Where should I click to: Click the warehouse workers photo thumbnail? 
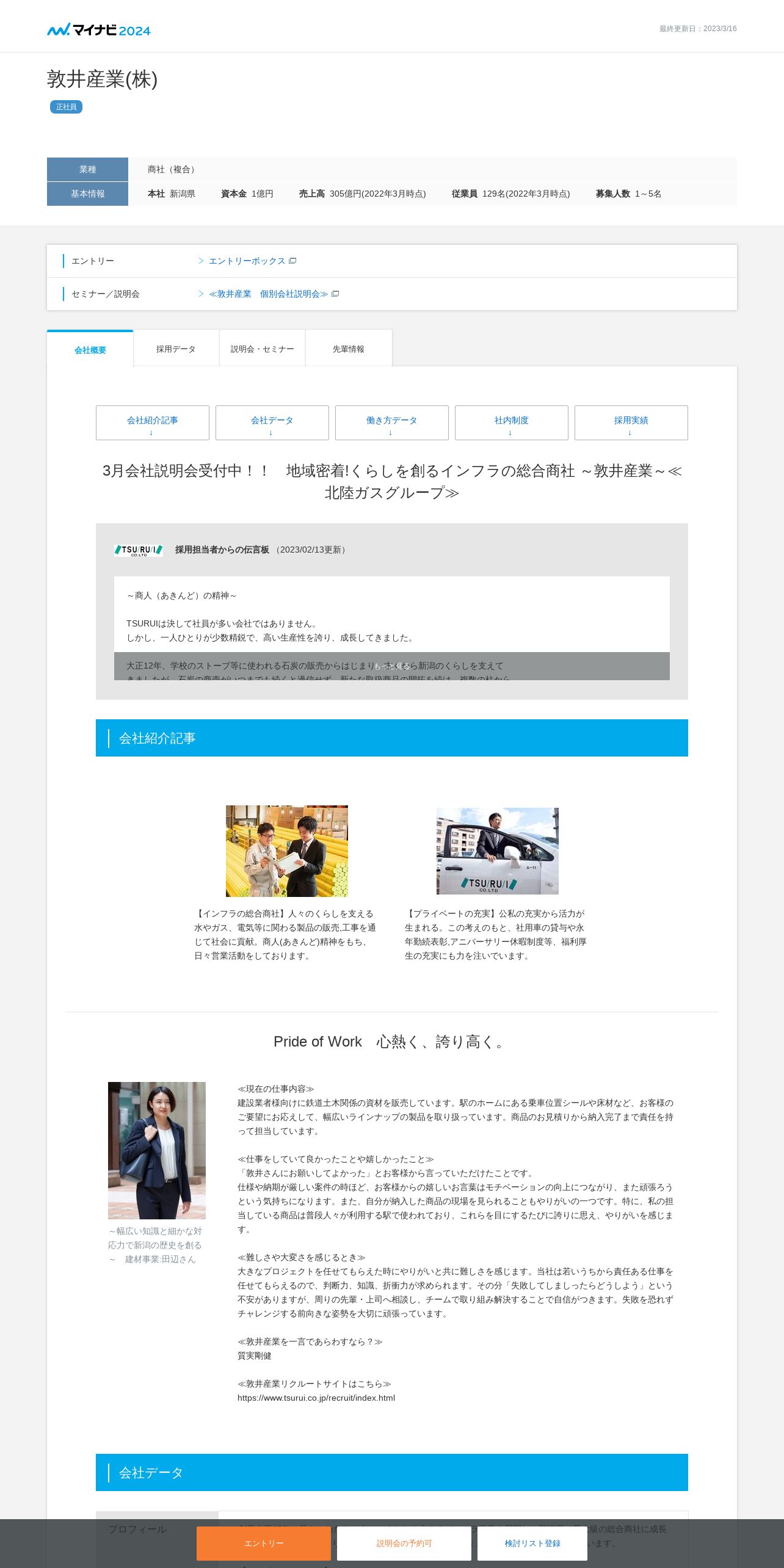click(x=287, y=851)
